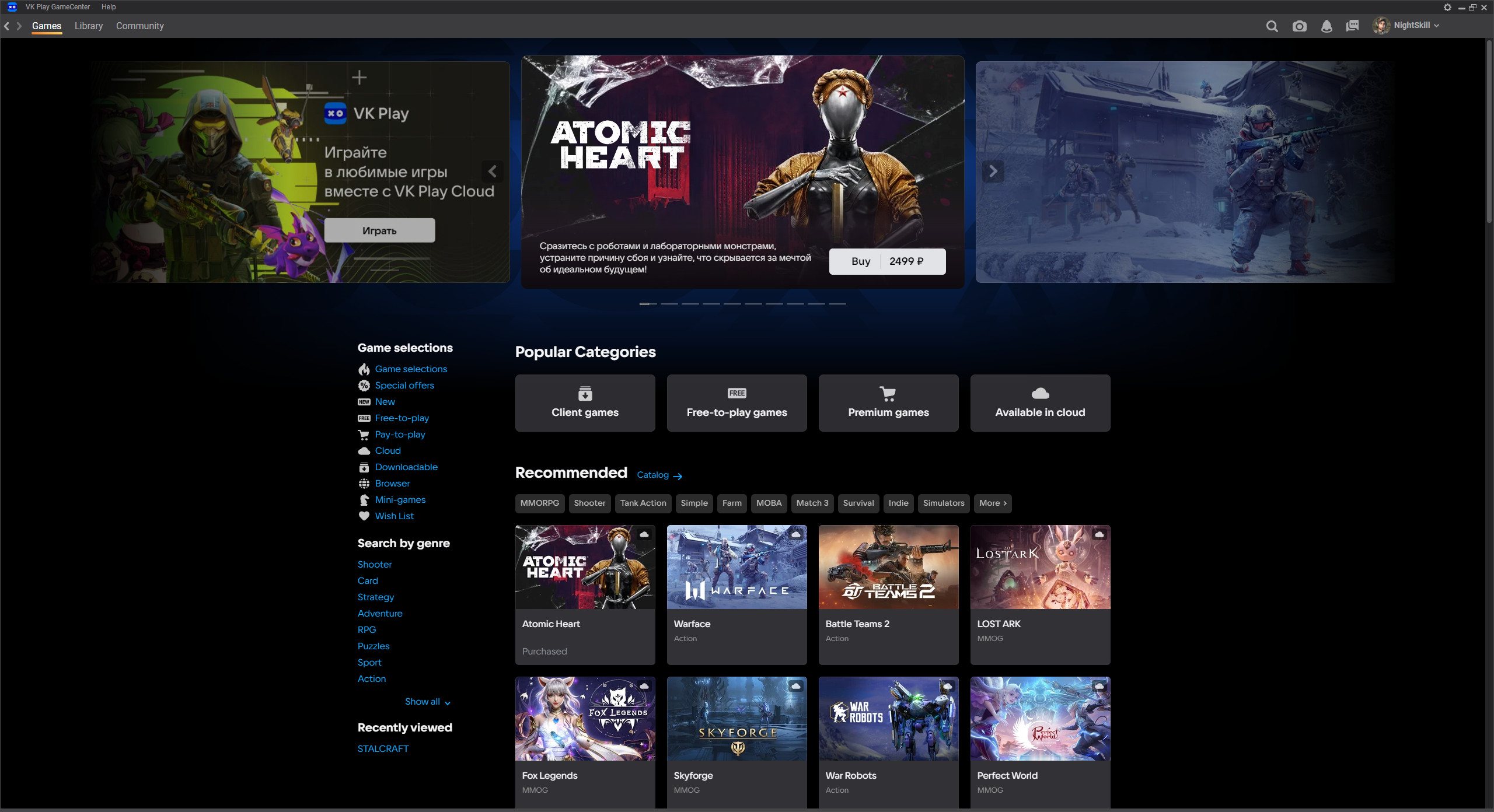Click the globe icon beside Browser
1494x812 pixels.
pos(364,484)
